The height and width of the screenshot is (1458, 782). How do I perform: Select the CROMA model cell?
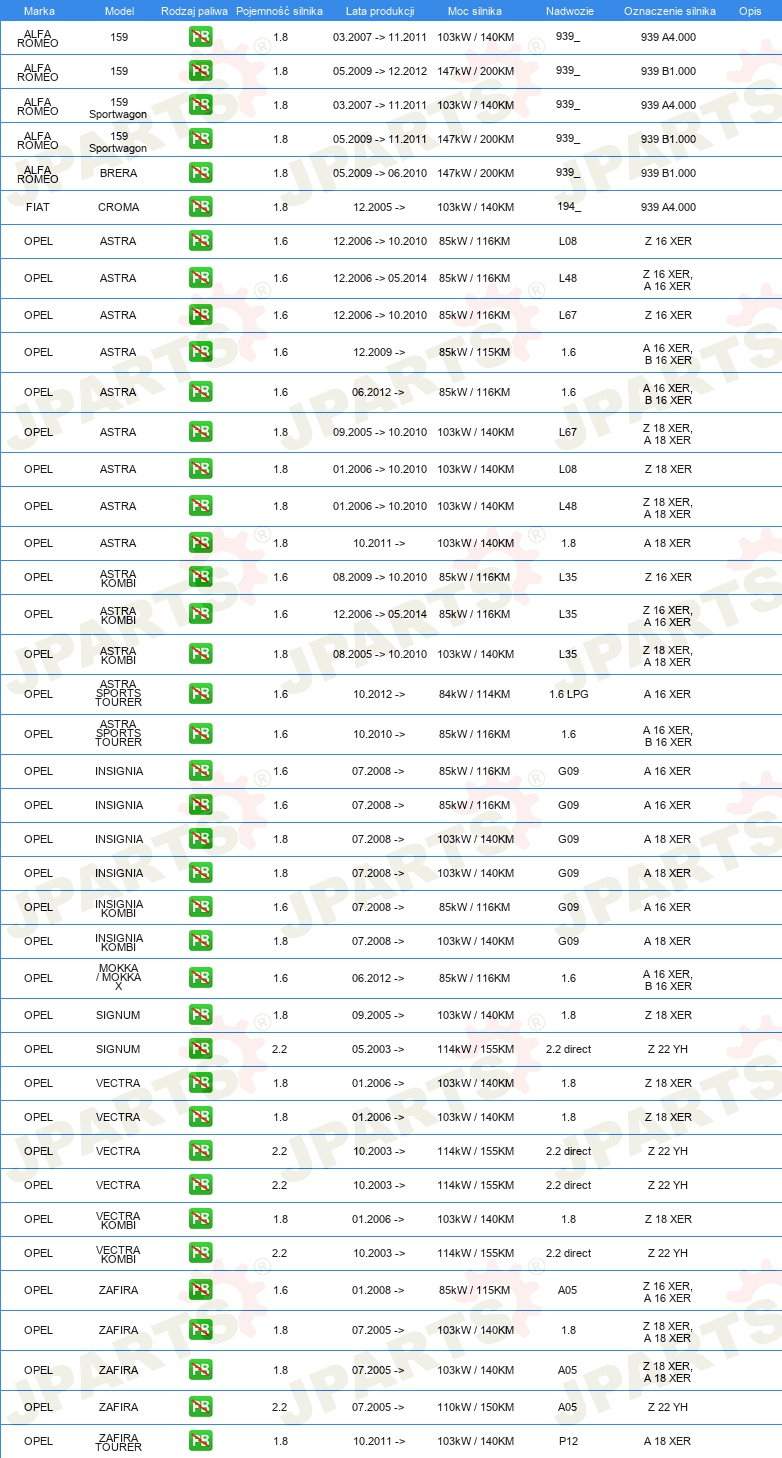[x=119, y=207]
